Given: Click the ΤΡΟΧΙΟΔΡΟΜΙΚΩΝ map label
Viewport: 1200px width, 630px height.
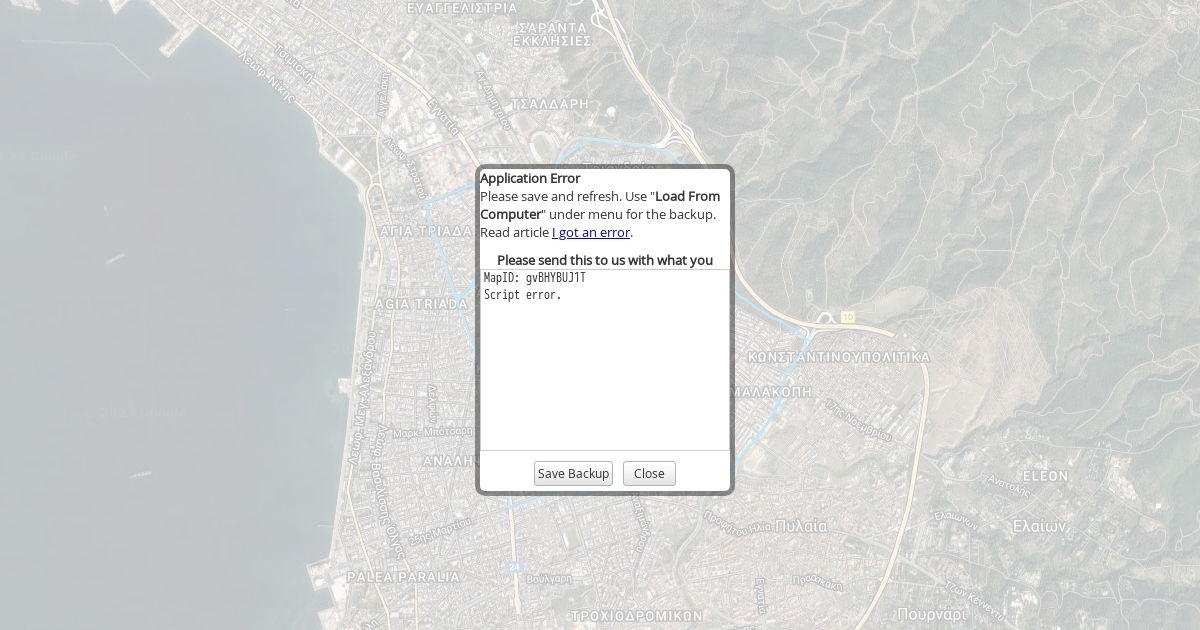Looking at the screenshot, I should pyautogui.click(x=637, y=616).
